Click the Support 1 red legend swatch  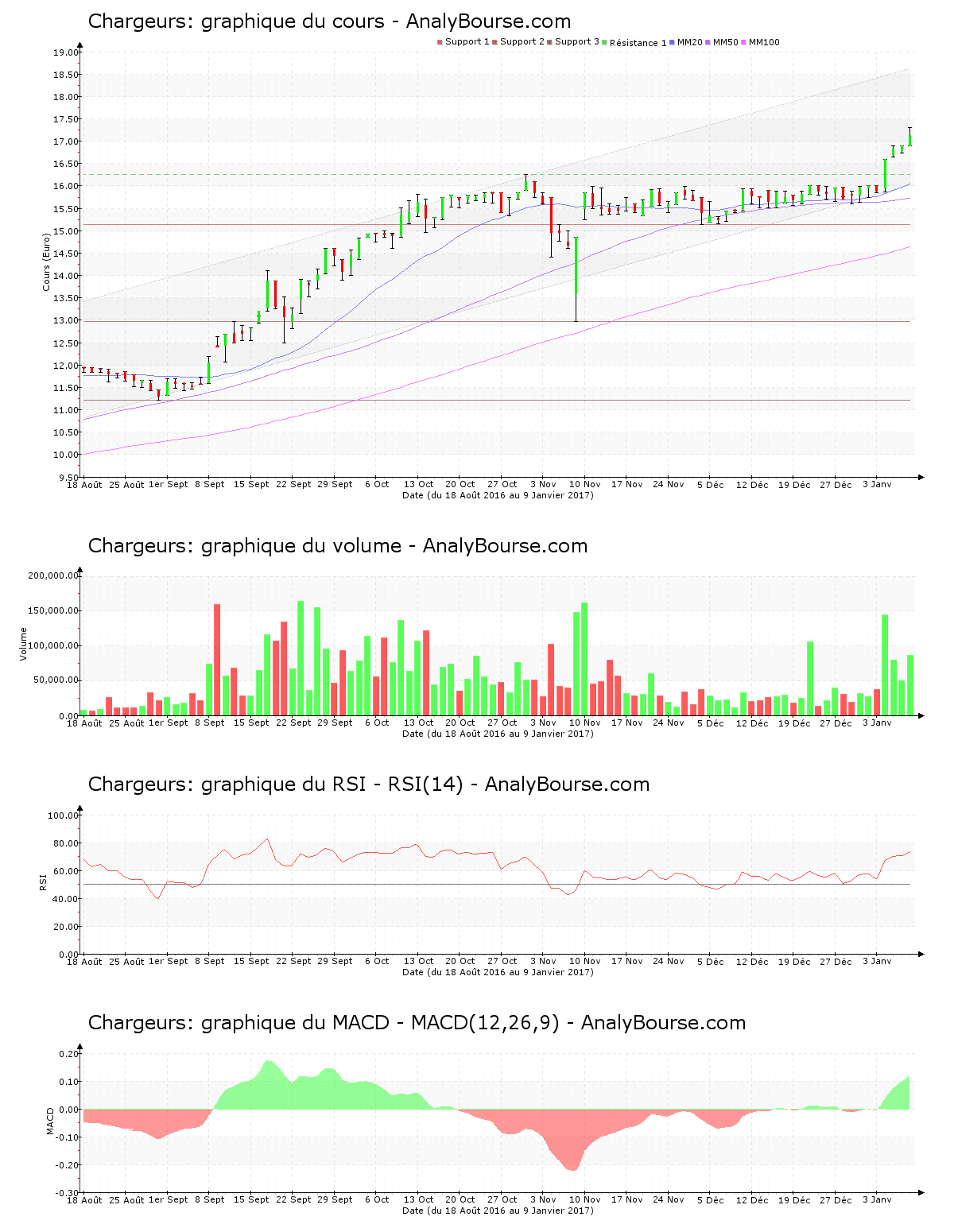coord(440,42)
